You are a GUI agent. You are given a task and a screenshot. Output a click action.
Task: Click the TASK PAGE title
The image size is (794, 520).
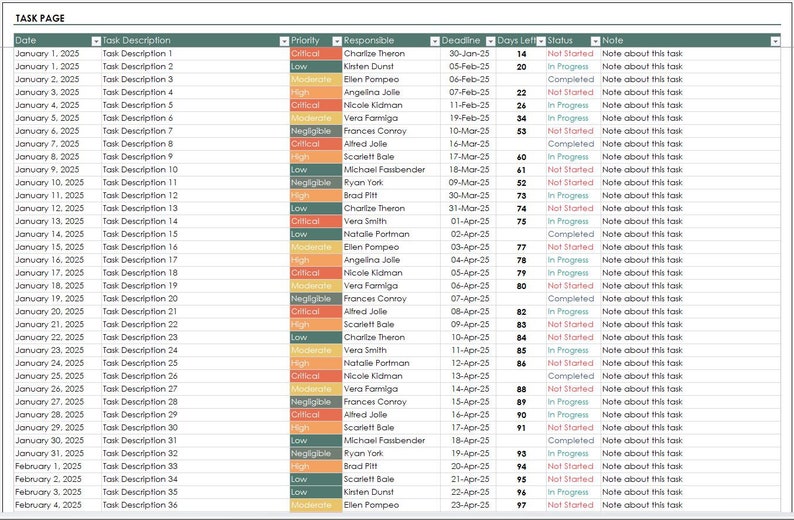(40, 18)
